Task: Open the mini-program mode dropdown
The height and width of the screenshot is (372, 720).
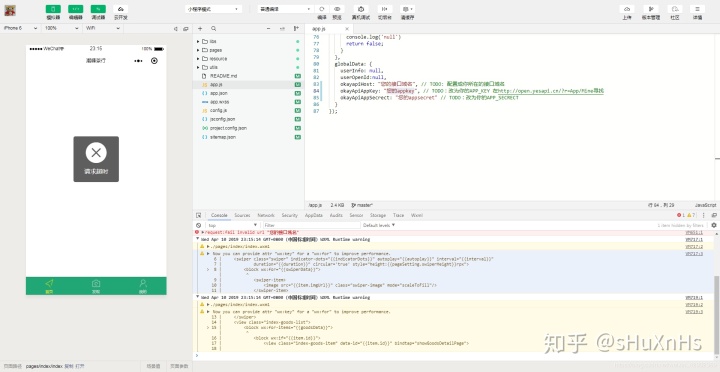Action: [x=214, y=9]
